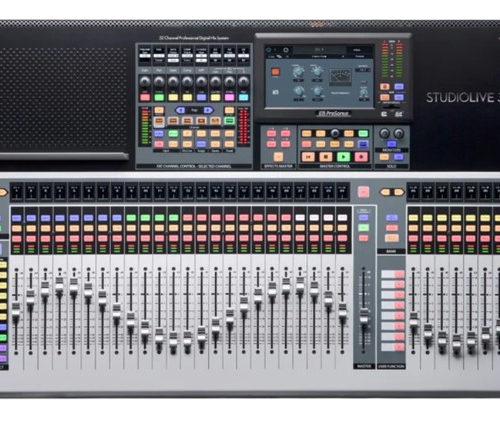
Task: Tap the orange button above the Solo label
Action: tap(384, 157)
